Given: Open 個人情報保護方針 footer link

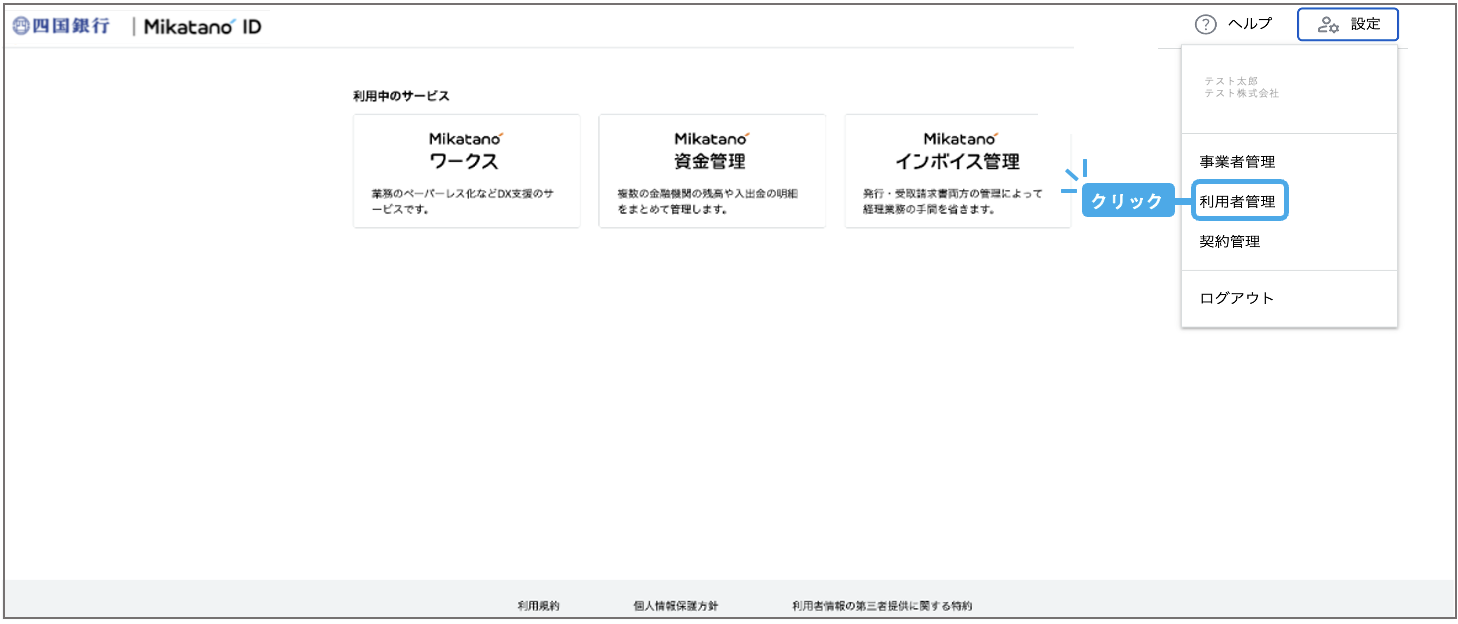Looking at the screenshot, I should [675, 606].
